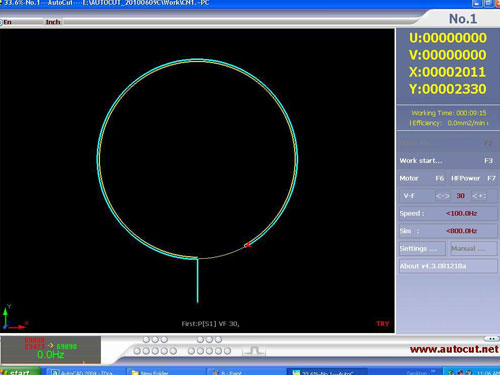The image size is (500, 375).
Task: Click the Desktop toolbar label in taskbar
Action: tap(417, 372)
